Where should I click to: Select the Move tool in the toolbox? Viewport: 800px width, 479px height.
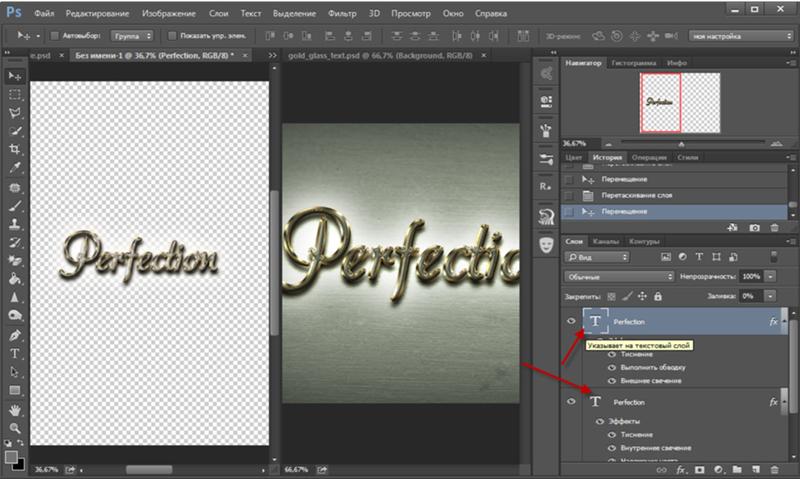15,76
